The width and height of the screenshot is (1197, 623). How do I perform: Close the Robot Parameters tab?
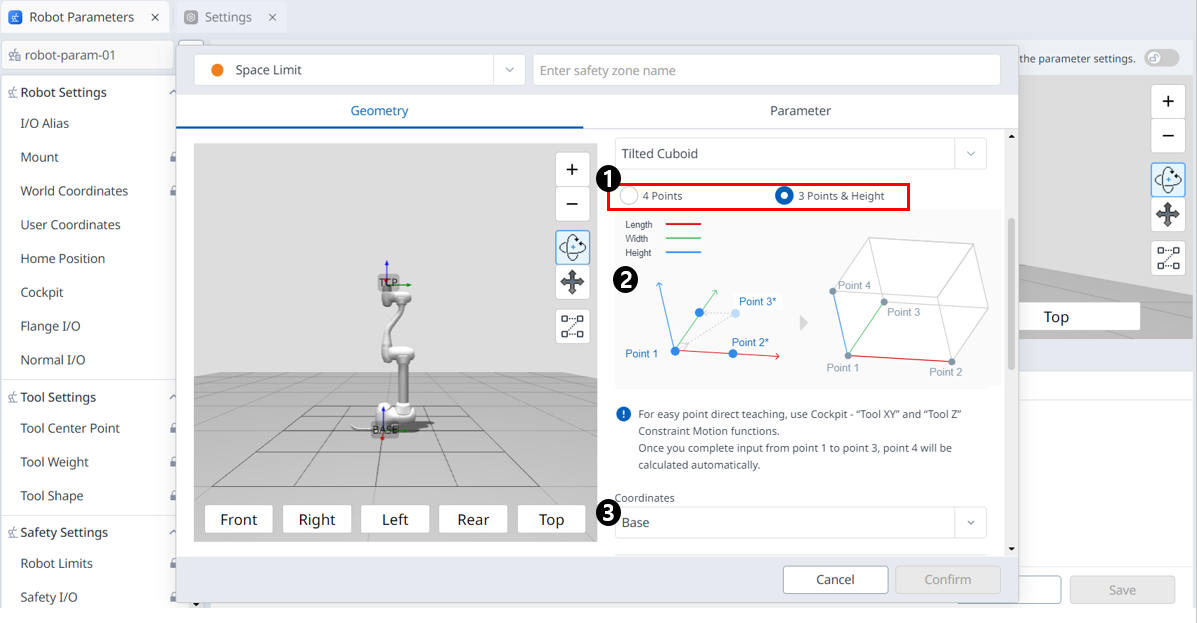point(154,17)
